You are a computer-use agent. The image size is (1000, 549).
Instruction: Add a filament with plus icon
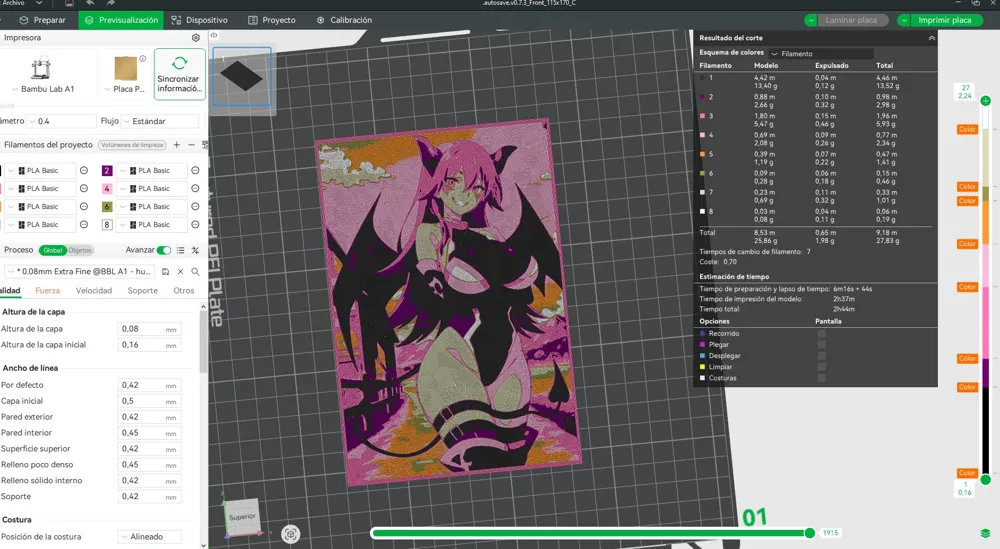[177, 145]
